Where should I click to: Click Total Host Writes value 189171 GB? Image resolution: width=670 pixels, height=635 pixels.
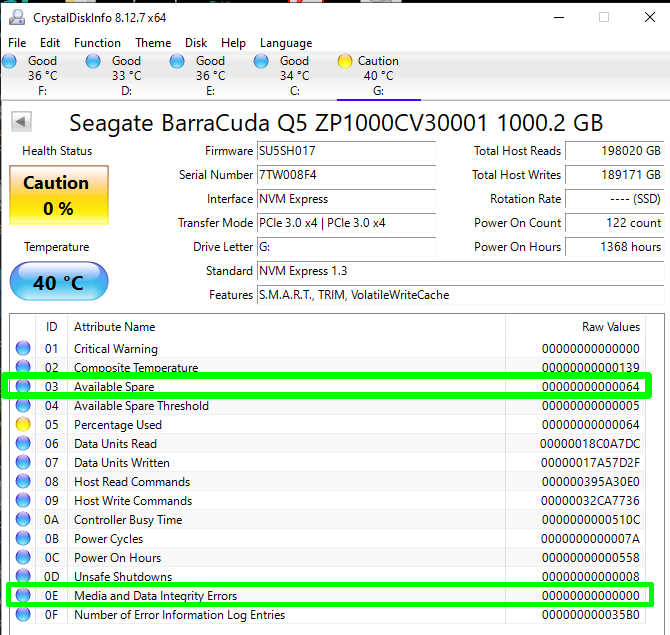pos(615,175)
